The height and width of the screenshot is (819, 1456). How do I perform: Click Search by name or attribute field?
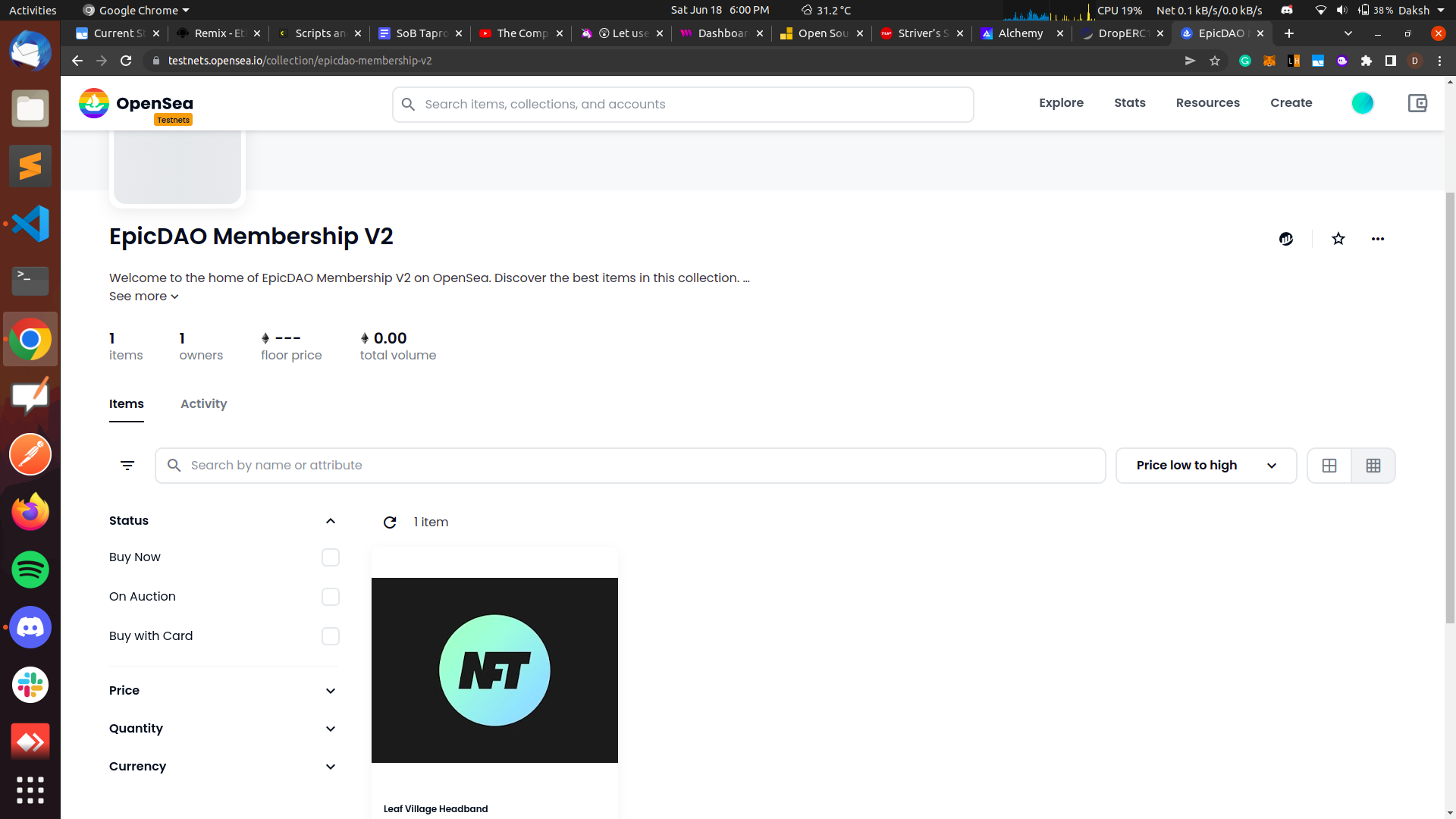click(x=629, y=466)
